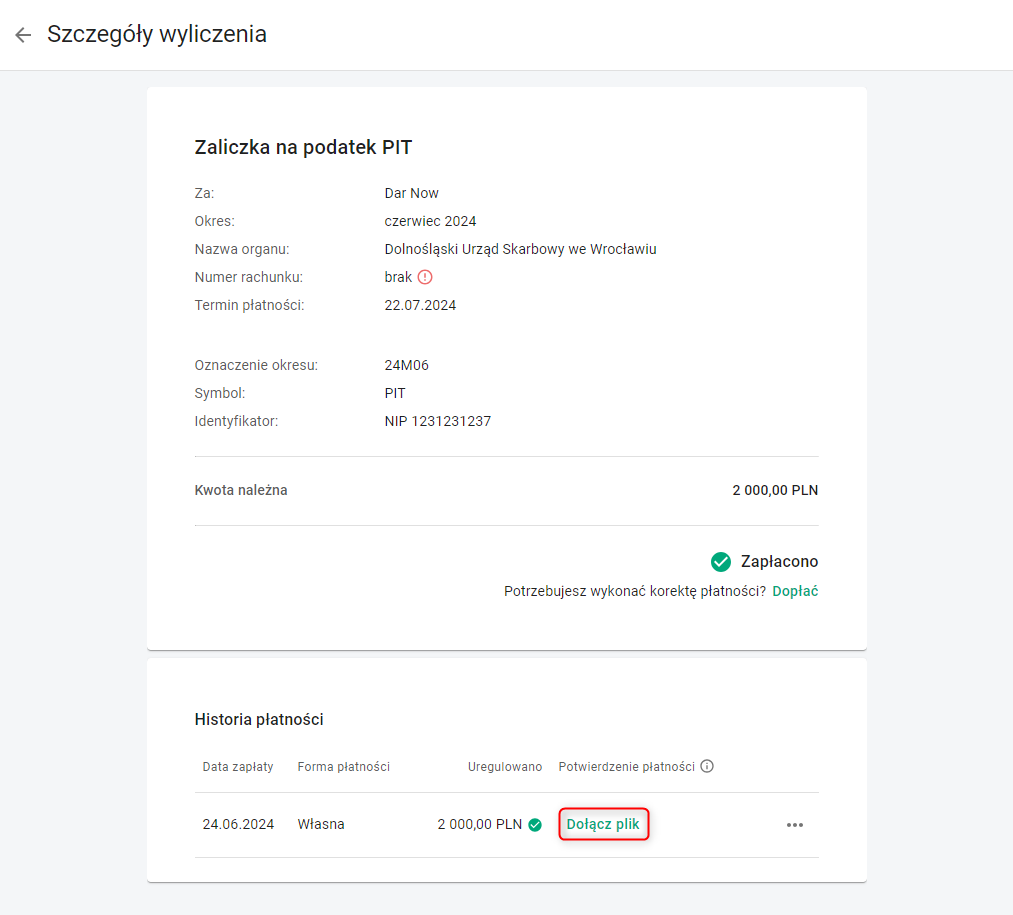
Task: Select the payment date 24.06.2024
Action: pos(238,825)
